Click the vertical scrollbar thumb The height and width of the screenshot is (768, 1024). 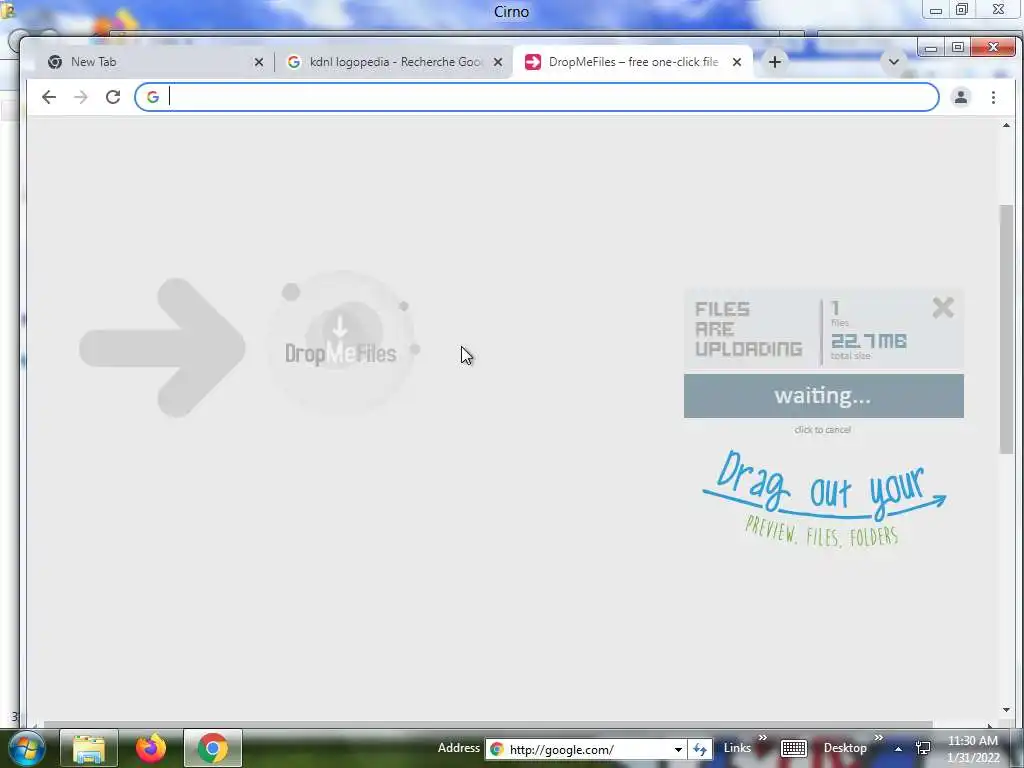1006,328
